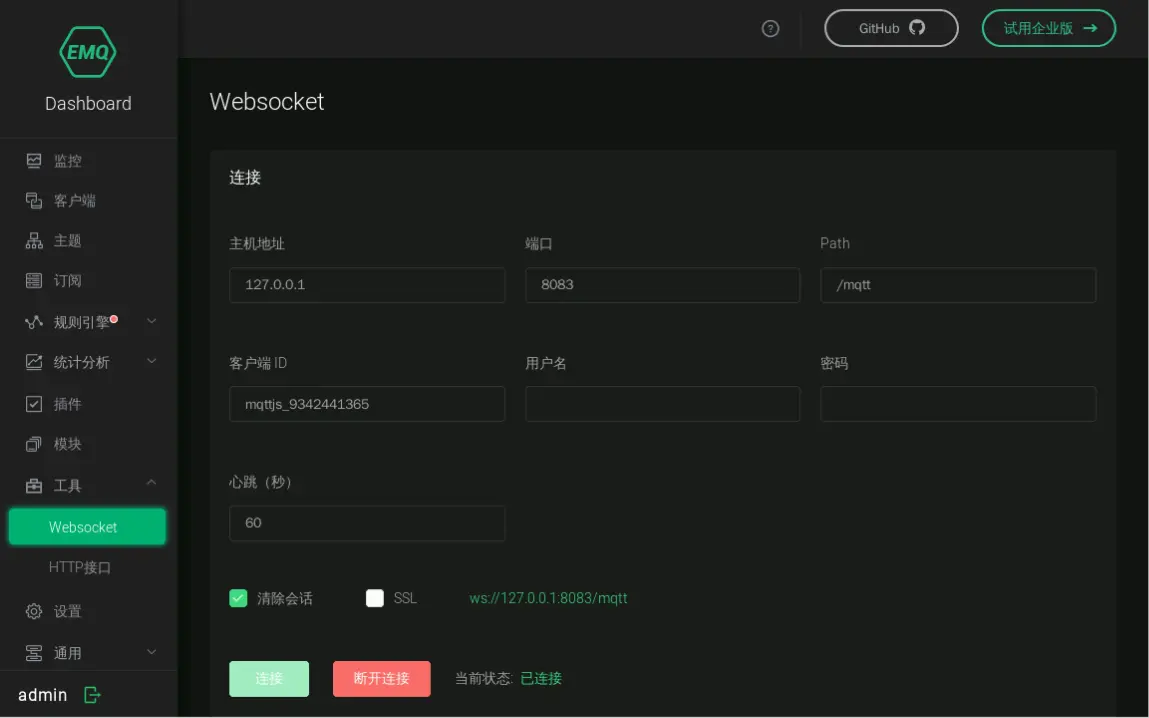
Task: Click the help question mark icon
Action: coord(770,29)
